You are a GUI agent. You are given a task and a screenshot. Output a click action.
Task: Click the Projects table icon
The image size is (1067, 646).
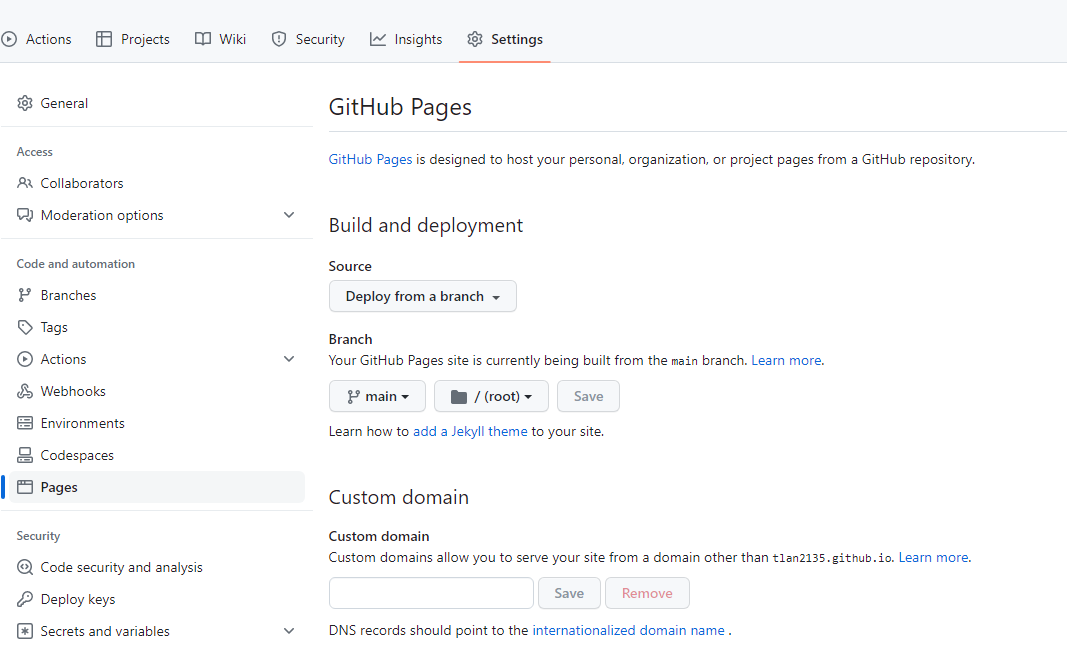pyautogui.click(x=103, y=39)
